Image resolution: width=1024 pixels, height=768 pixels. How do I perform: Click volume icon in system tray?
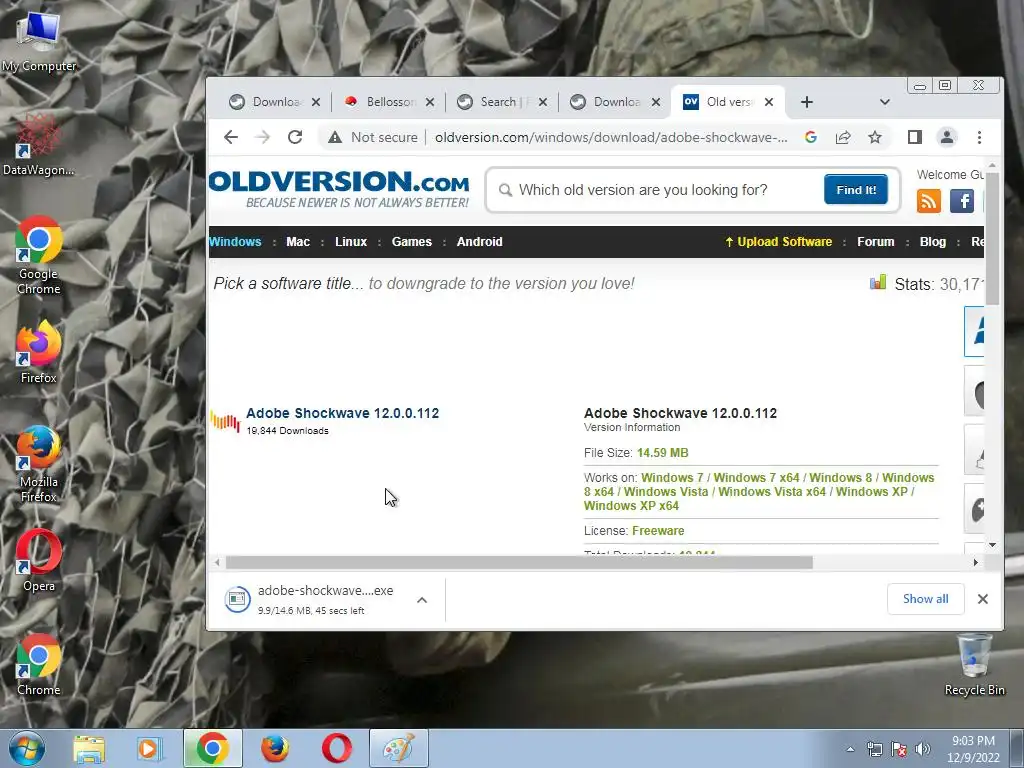[x=922, y=749]
